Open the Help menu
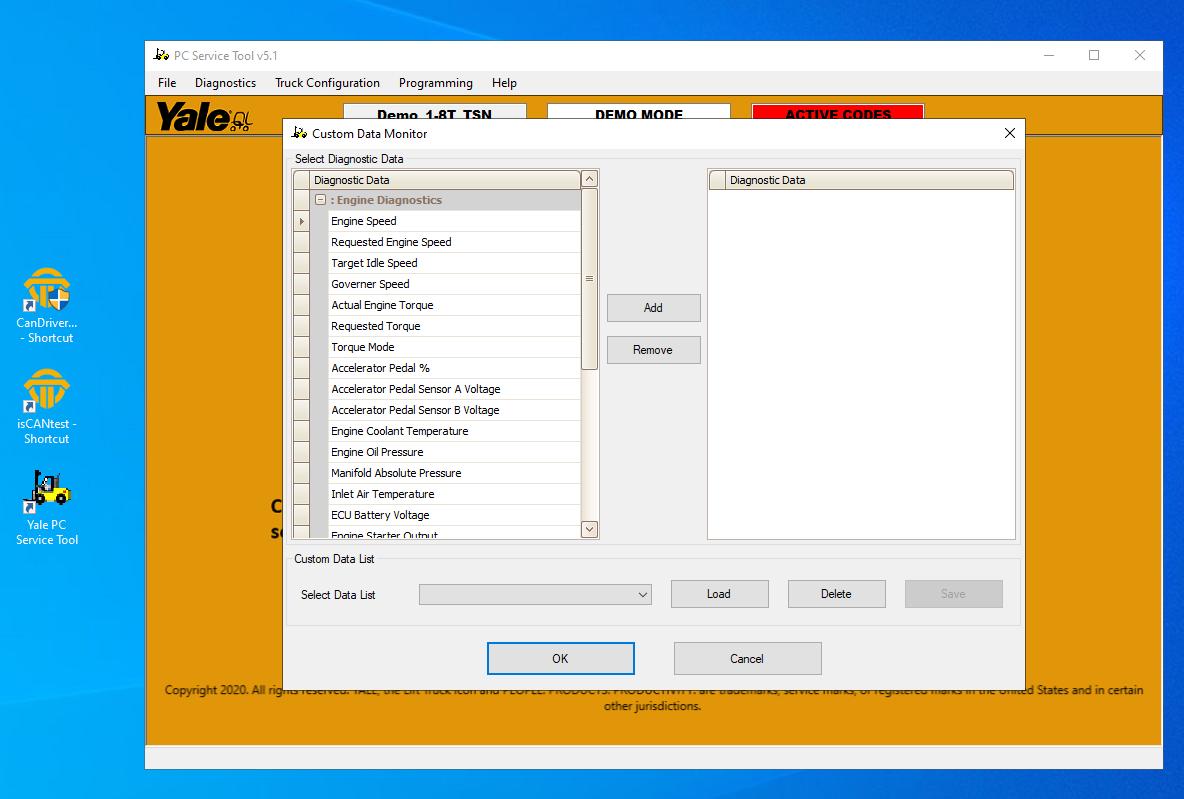This screenshot has width=1184, height=799. tap(504, 83)
